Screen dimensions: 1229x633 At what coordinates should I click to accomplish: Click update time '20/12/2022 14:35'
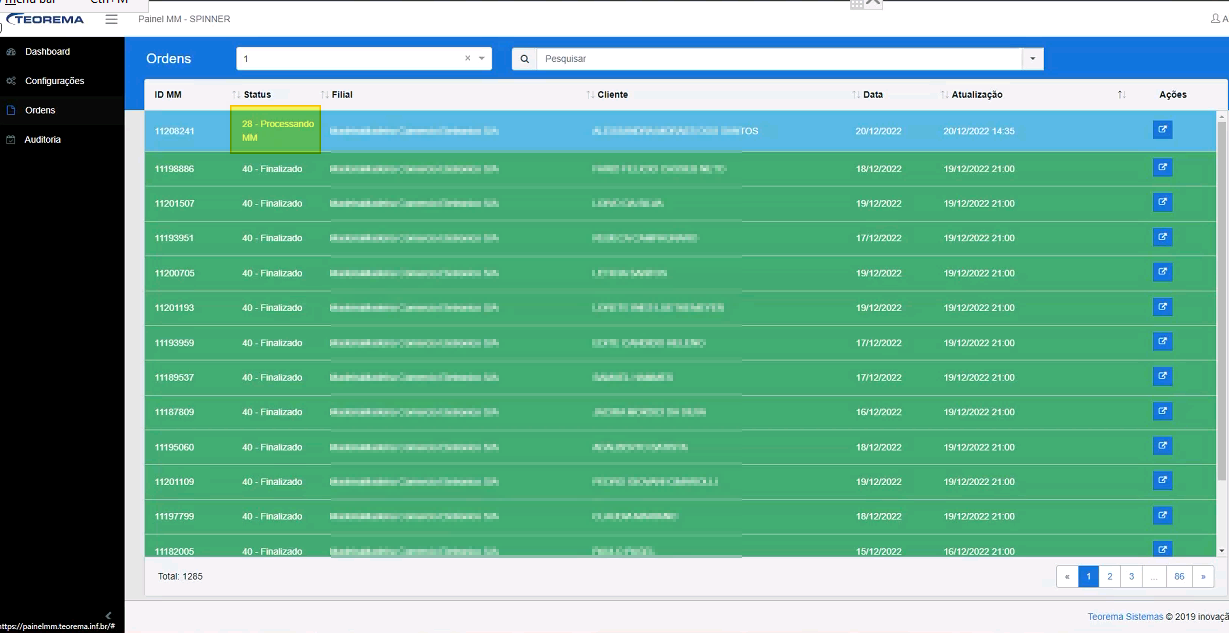[979, 131]
